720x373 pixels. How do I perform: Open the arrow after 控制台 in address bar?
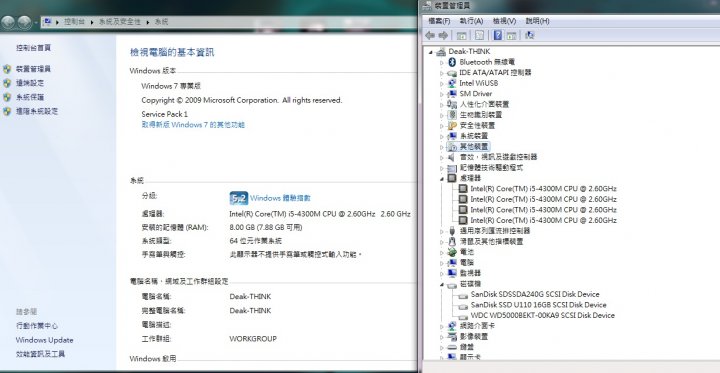point(92,22)
